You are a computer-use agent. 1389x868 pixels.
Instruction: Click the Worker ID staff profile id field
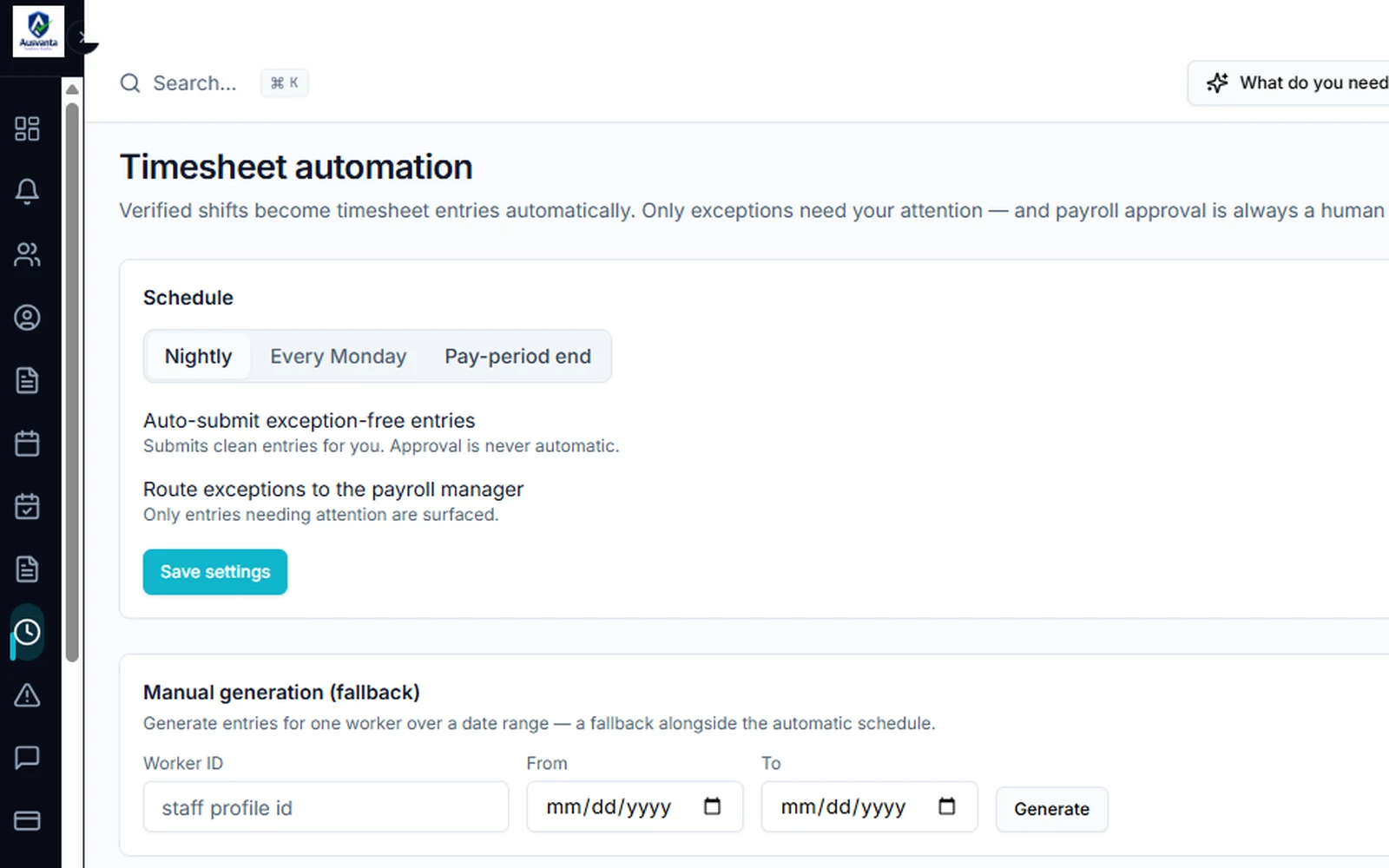(x=326, y=807)
